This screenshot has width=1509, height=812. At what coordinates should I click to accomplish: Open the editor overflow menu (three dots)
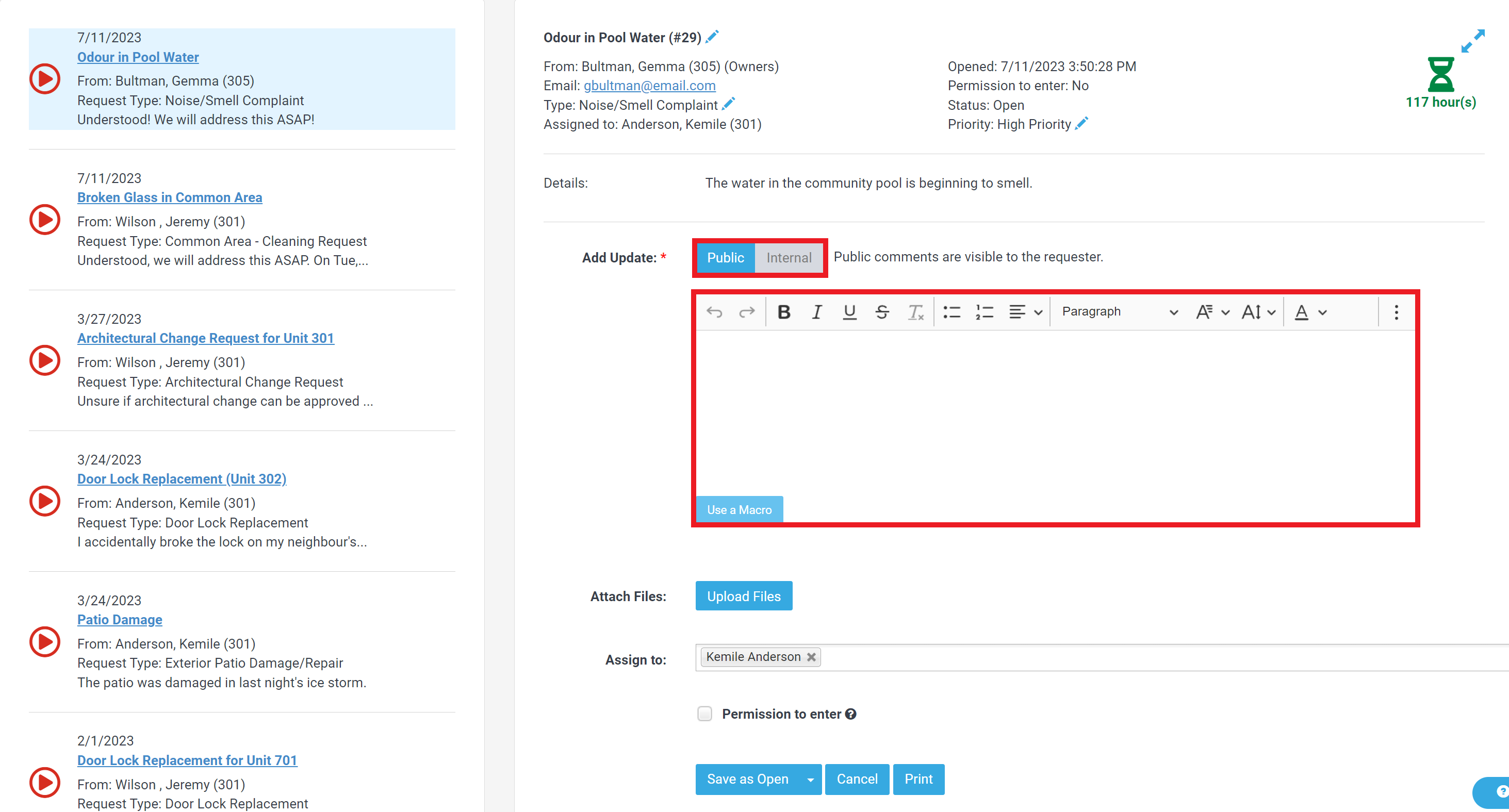pyautogui.click(x=1396, y=311)
